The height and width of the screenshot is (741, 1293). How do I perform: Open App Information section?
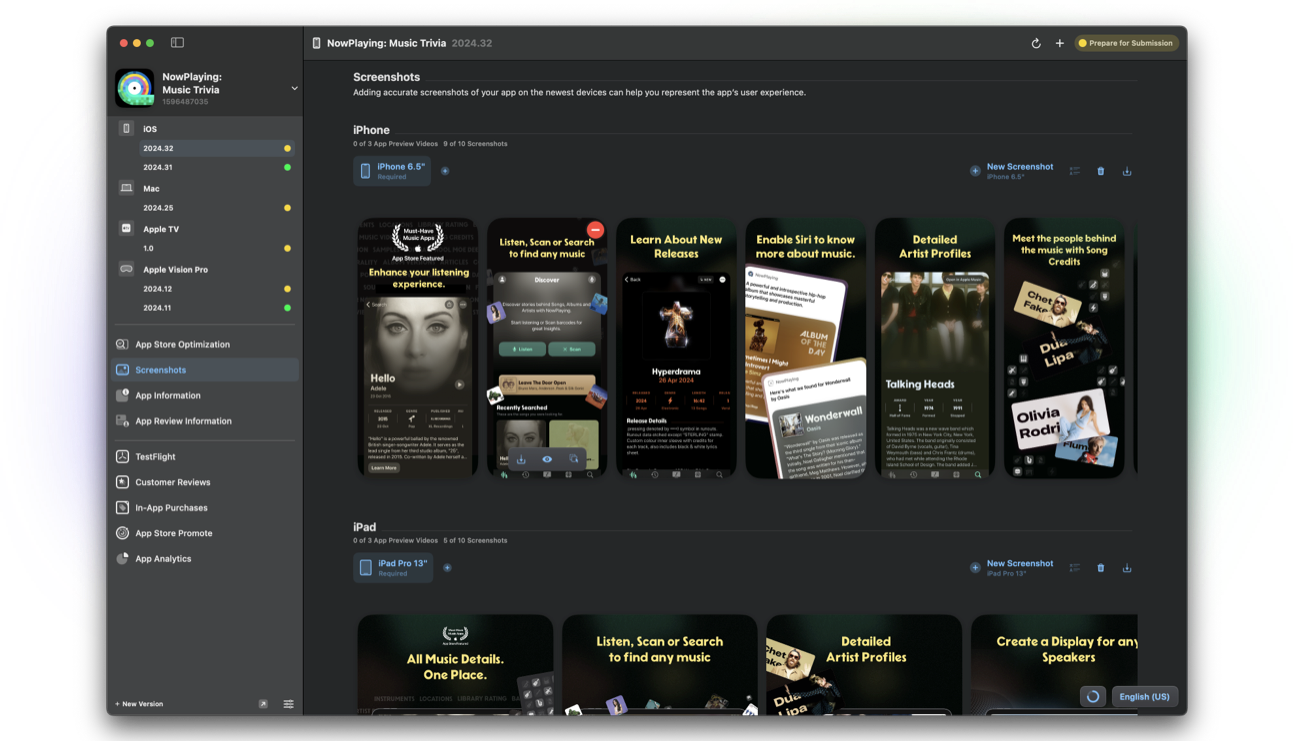coord(205,395)
